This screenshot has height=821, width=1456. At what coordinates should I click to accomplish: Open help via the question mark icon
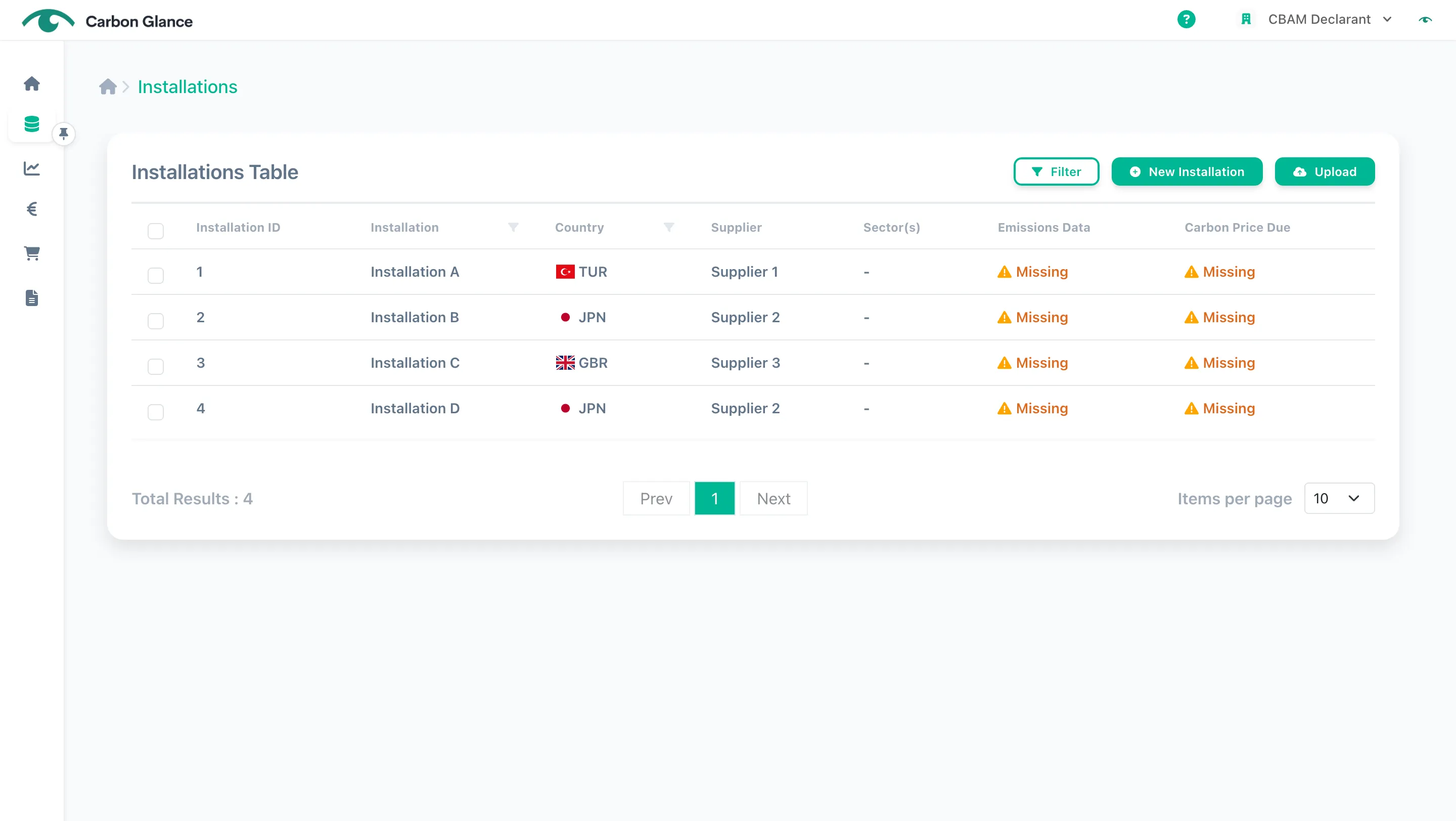pos(1186,19)
